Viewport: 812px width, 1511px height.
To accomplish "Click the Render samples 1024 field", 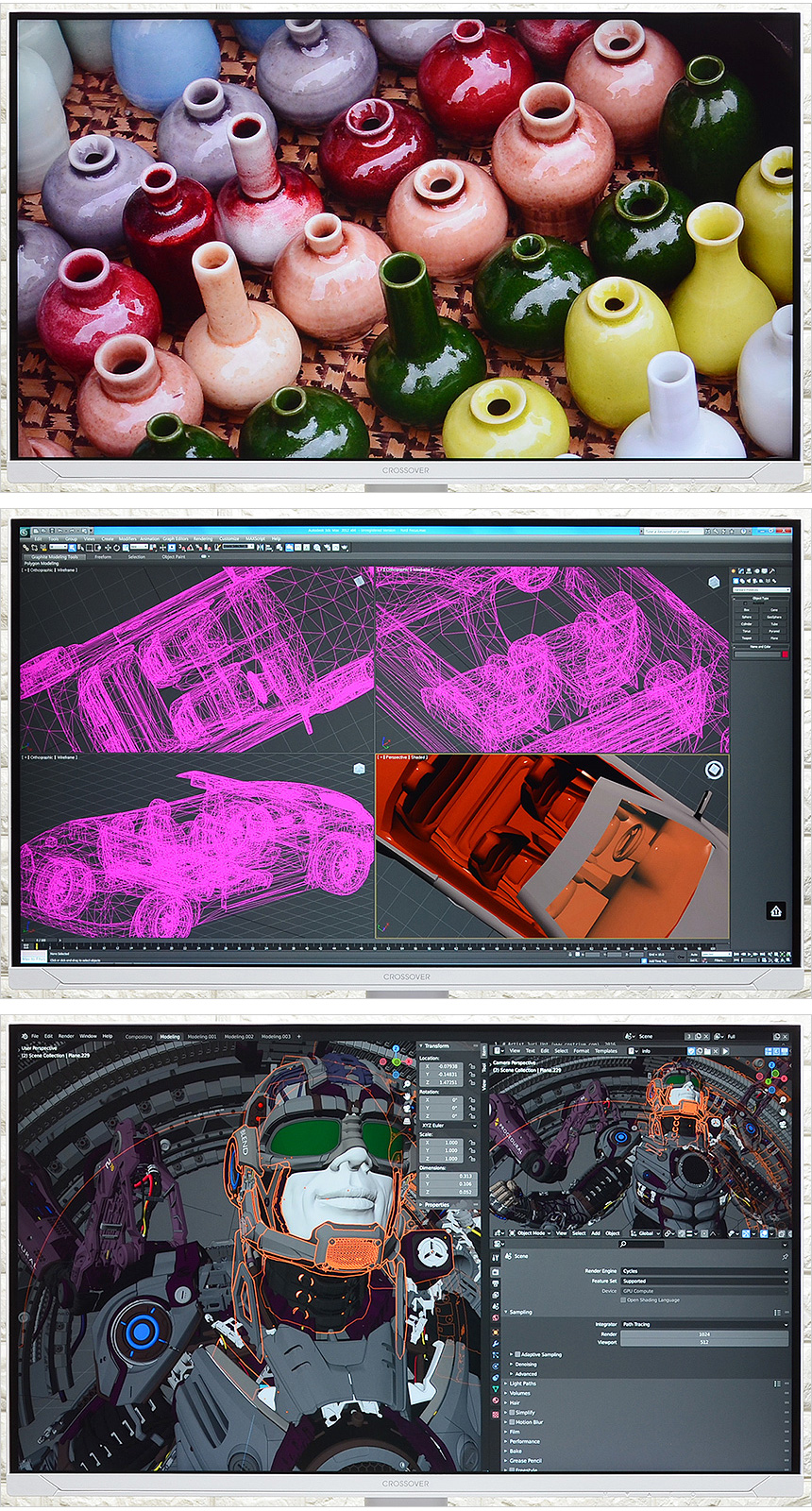I will pos(703,1334).
